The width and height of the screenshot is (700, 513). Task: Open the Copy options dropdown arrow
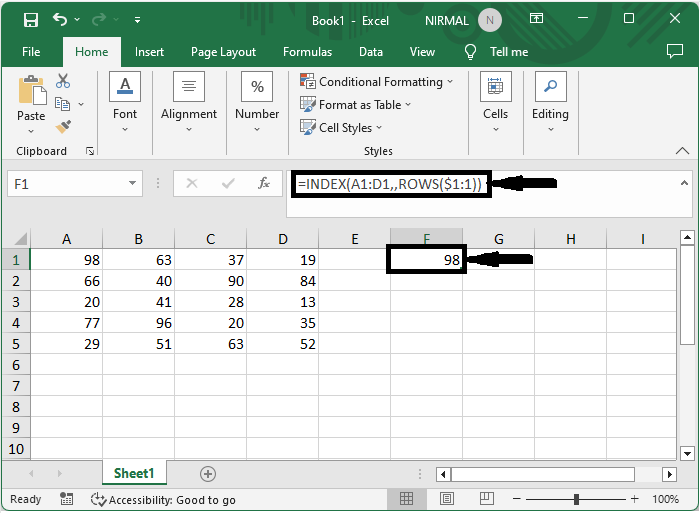coord(81,104)
